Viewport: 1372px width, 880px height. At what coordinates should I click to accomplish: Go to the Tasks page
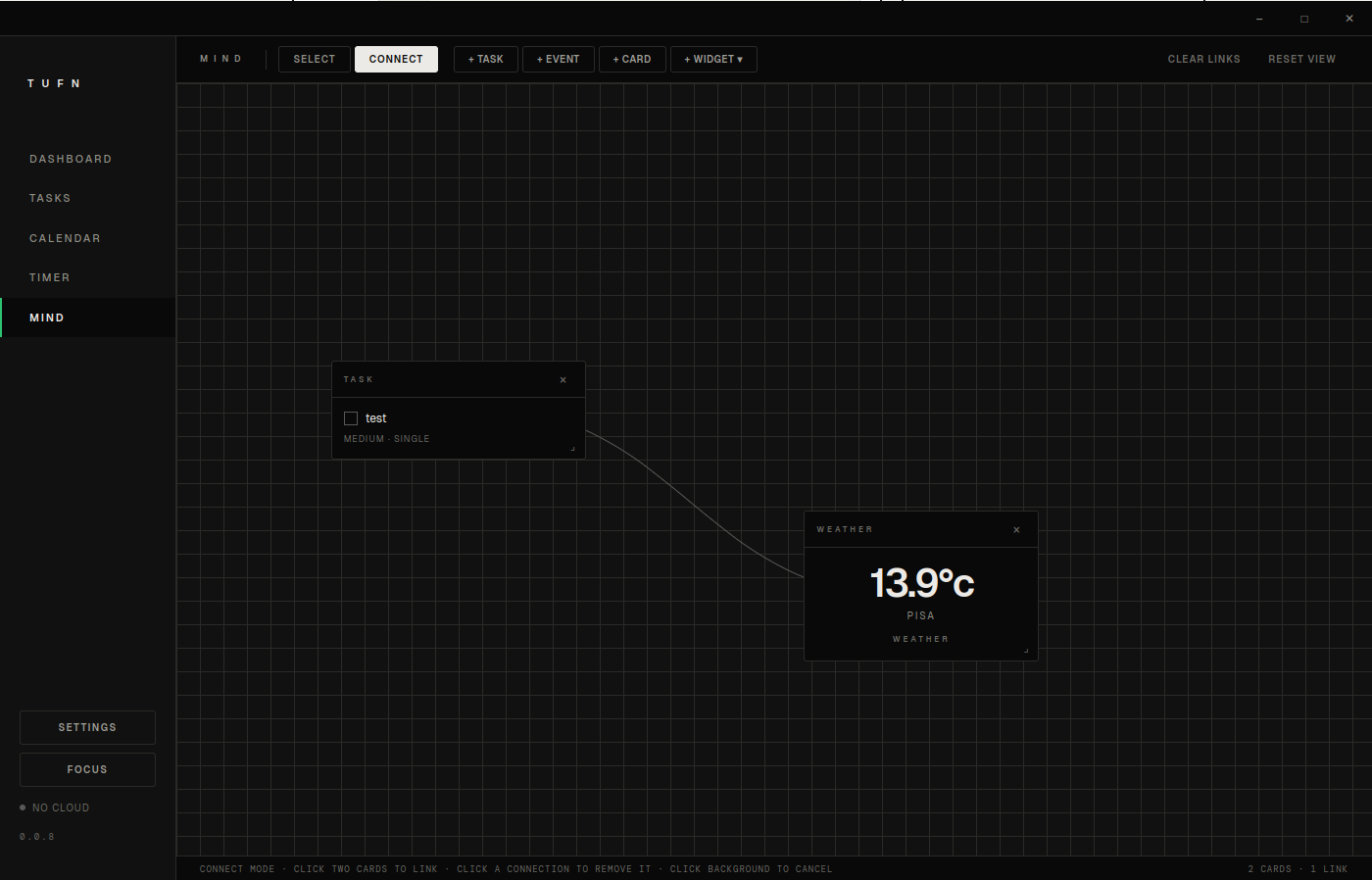[50, 198]
